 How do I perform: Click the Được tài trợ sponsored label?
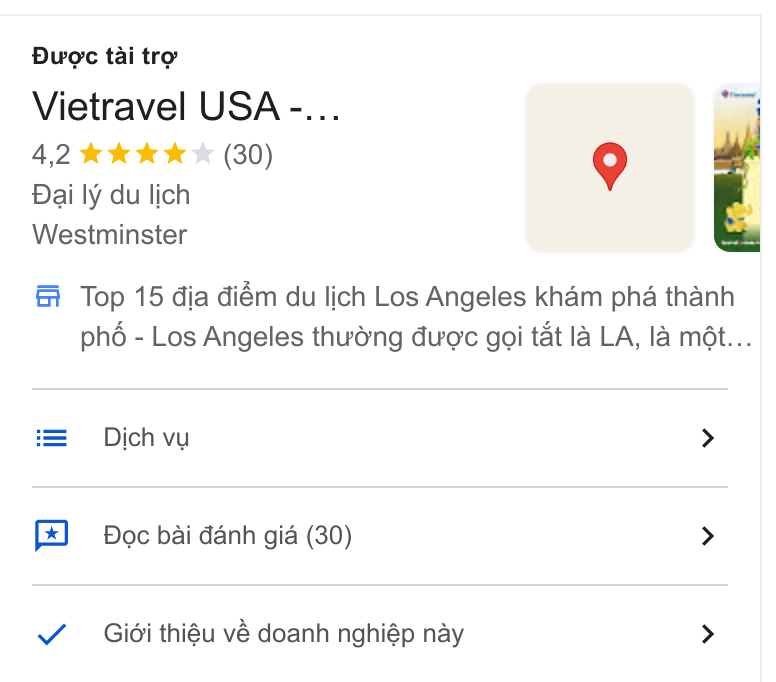(104, 56)
